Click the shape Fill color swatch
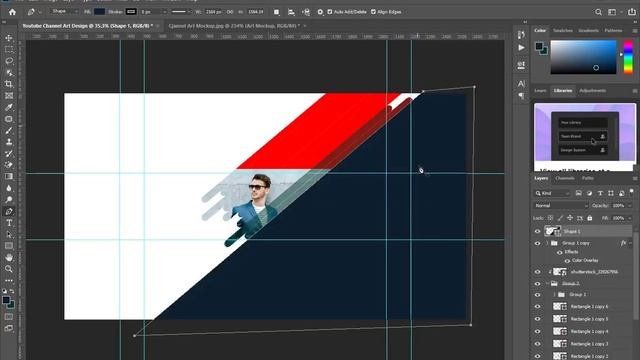640x360 pixels. pyautogui.click(x=100, y=12)
